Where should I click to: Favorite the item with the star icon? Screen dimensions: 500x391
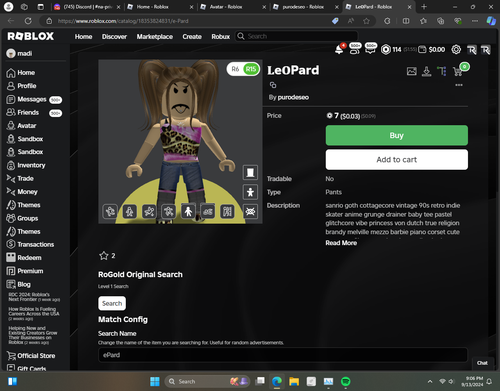[104, 256]
